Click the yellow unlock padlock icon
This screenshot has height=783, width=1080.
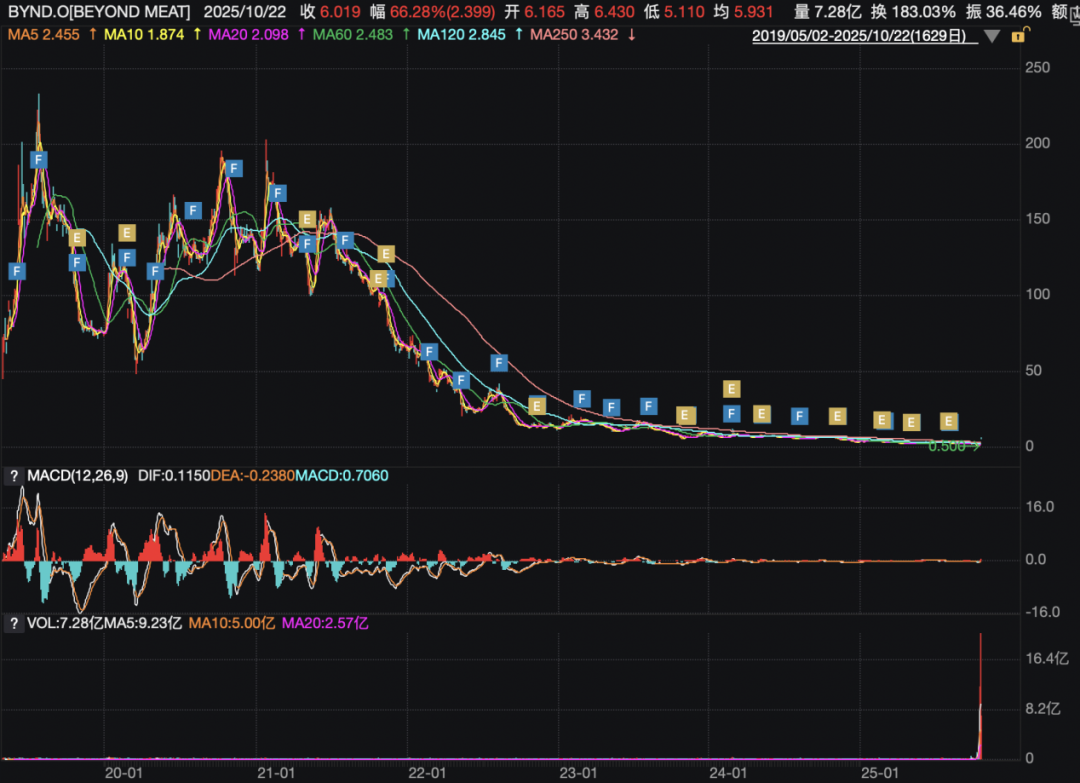(1018, 36)
